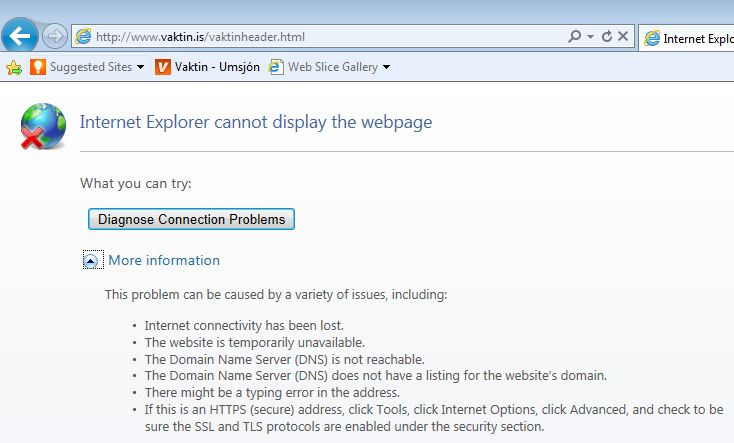Expand the Web Slice Gallery dropdown arrow

[386, 67]
